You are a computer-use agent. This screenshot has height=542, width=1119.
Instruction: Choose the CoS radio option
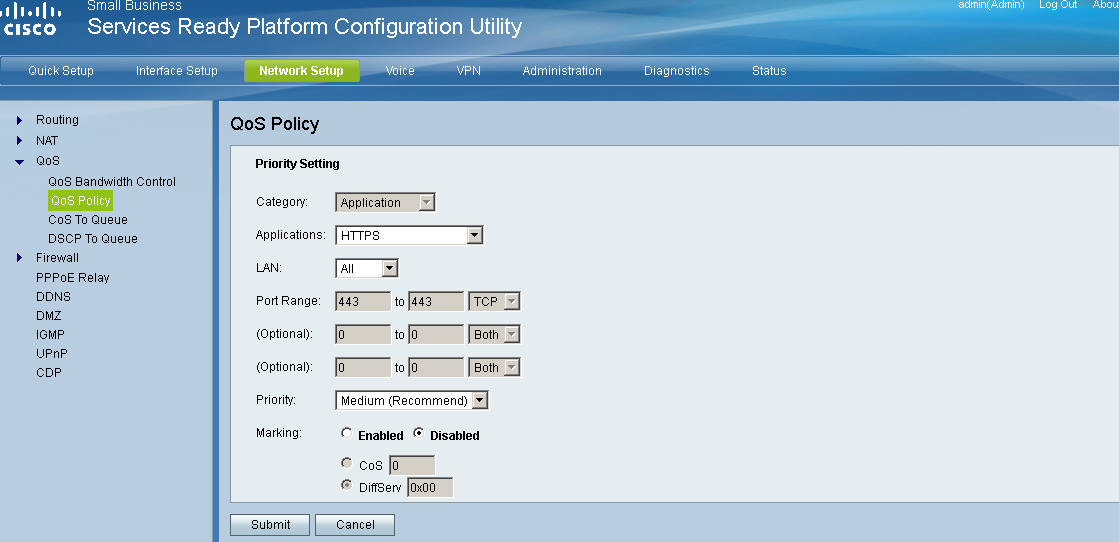tap(347, 464)
